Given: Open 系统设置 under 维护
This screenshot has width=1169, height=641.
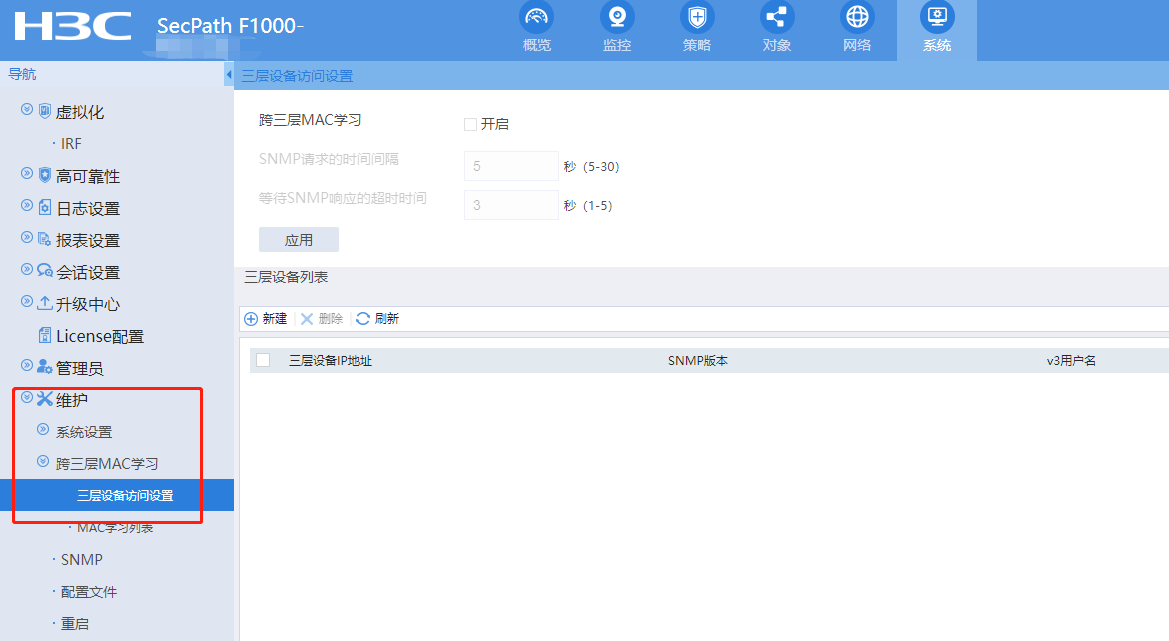Looking at the screenshot, I should tap(84, 432).
